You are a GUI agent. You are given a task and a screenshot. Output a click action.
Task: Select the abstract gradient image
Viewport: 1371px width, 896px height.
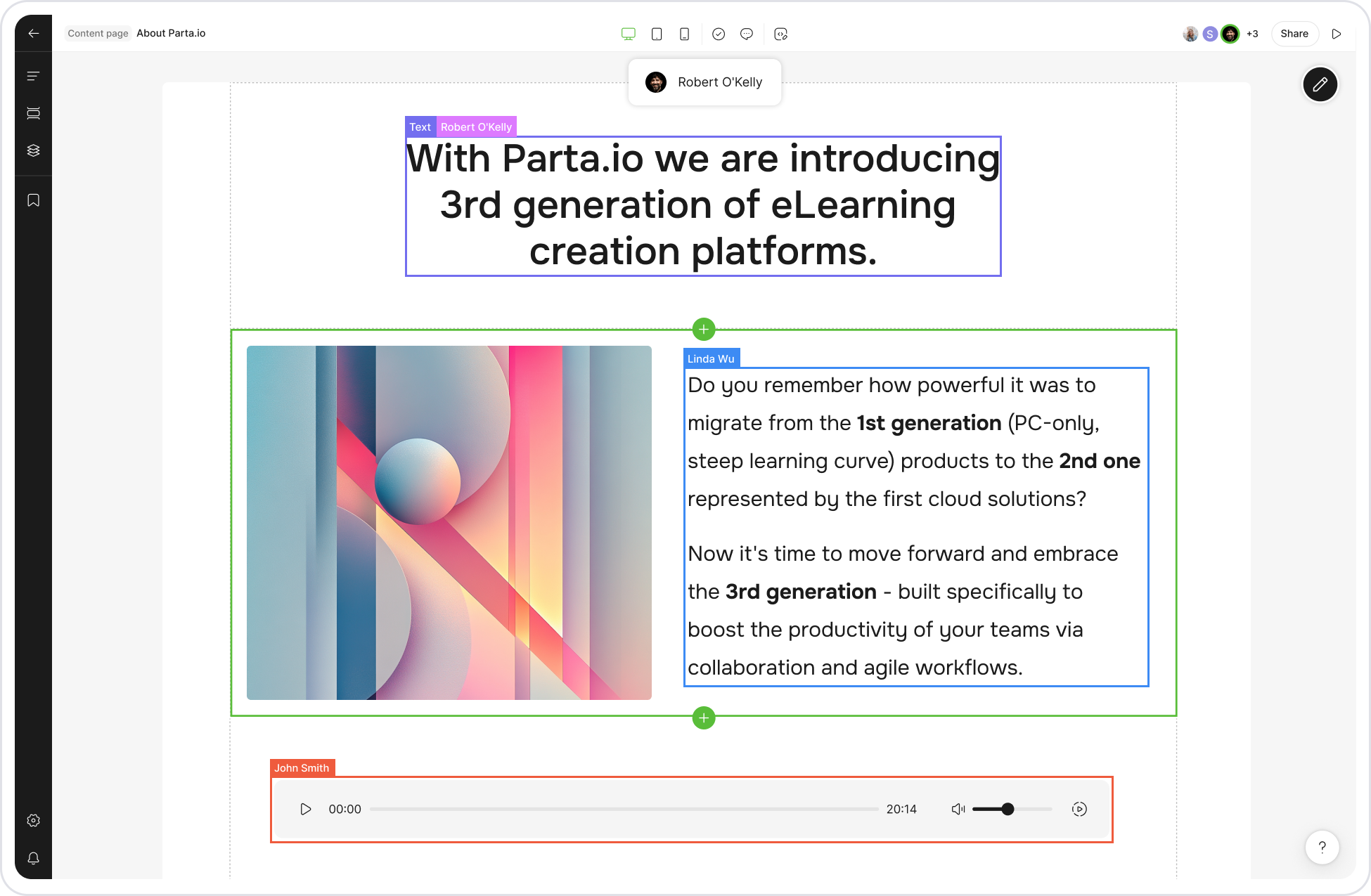[x=449, y=522]
